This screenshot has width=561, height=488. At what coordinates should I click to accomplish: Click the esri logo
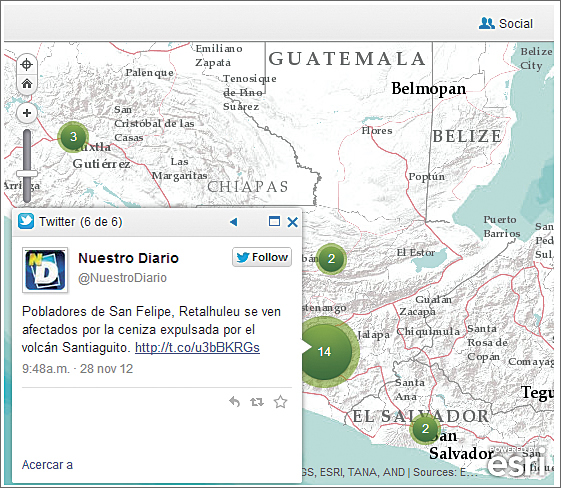coord(517,462)
